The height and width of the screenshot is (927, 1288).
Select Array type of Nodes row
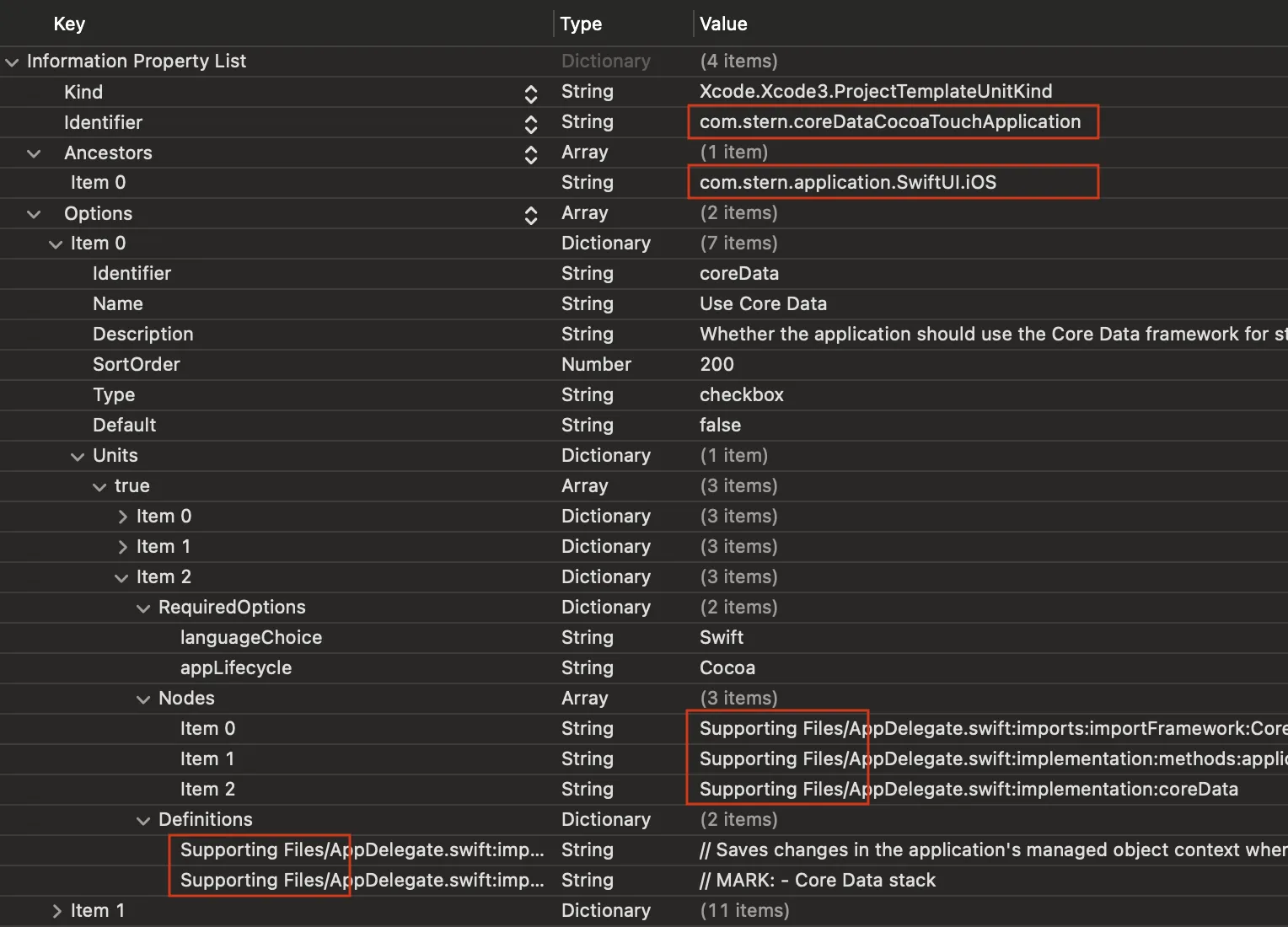(x=584, y=698)
